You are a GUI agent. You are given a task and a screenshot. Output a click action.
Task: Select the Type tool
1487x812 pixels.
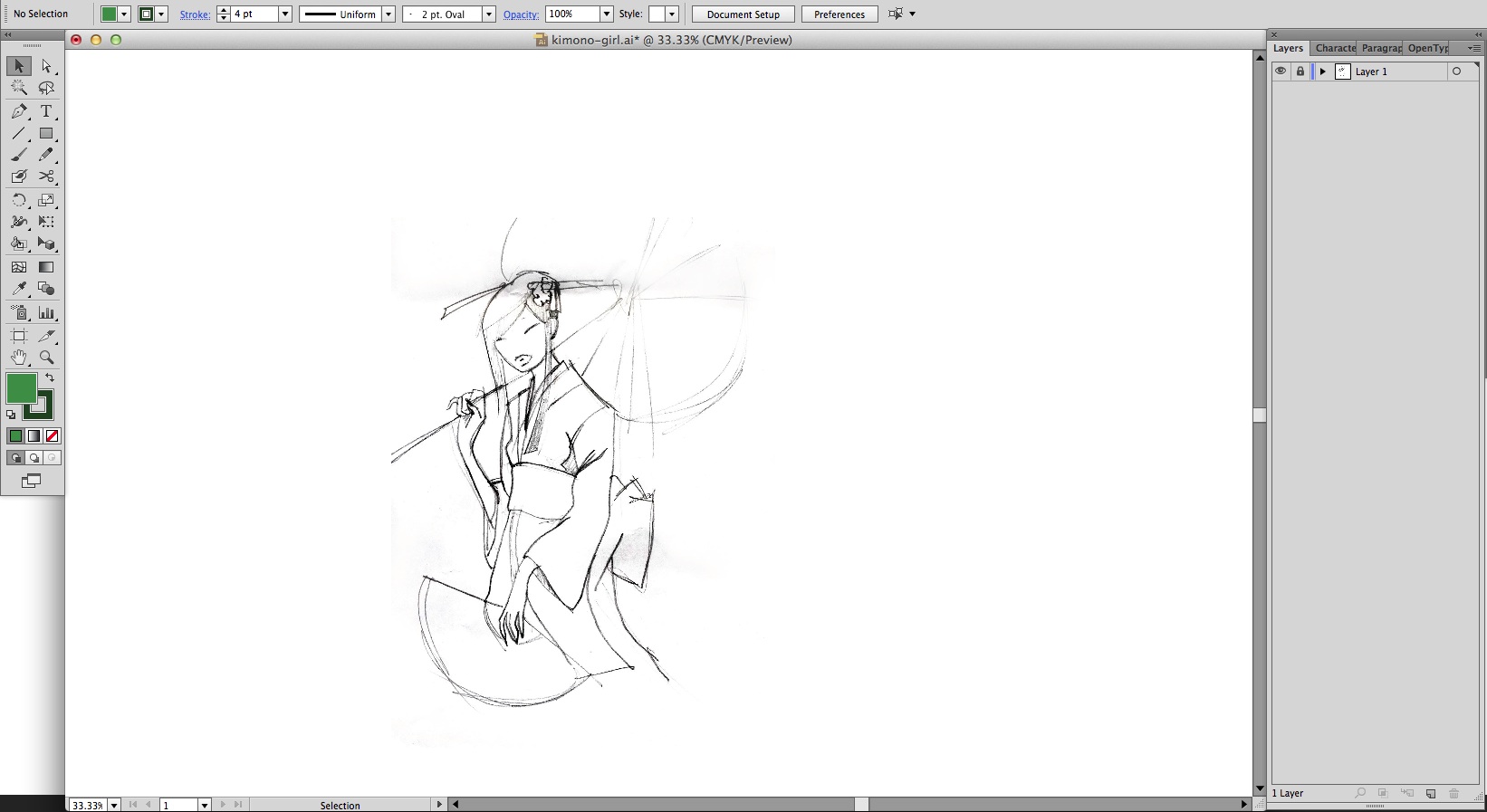[x=46, y=111]
